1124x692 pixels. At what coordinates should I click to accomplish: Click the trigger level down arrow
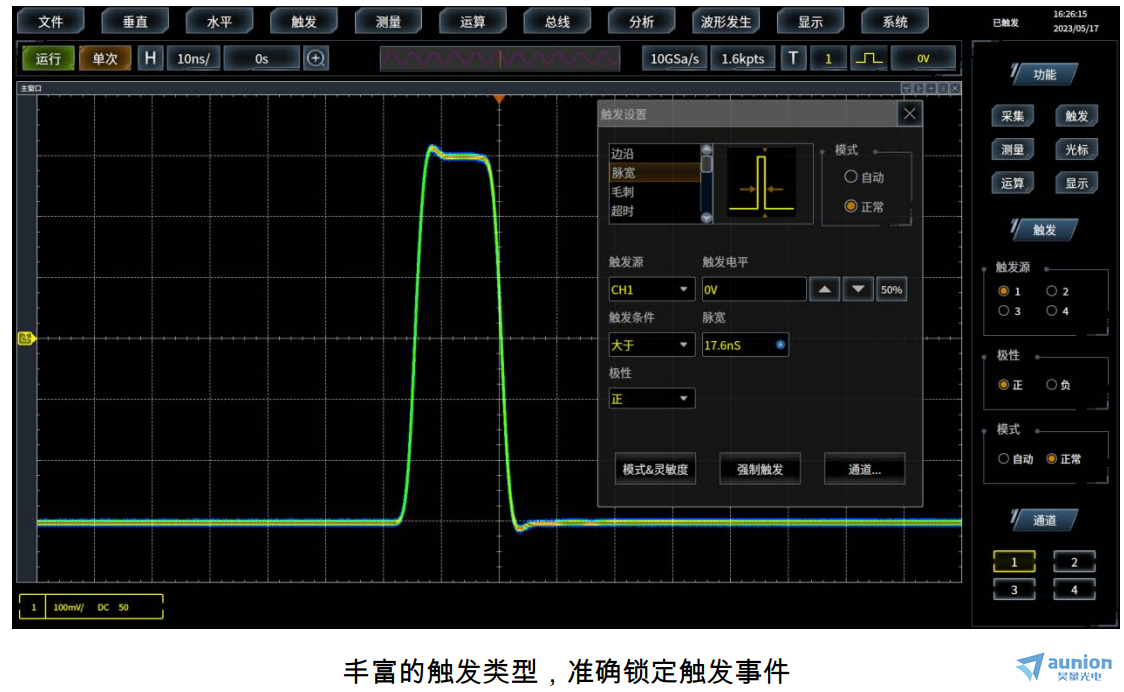tap(858, 290)
